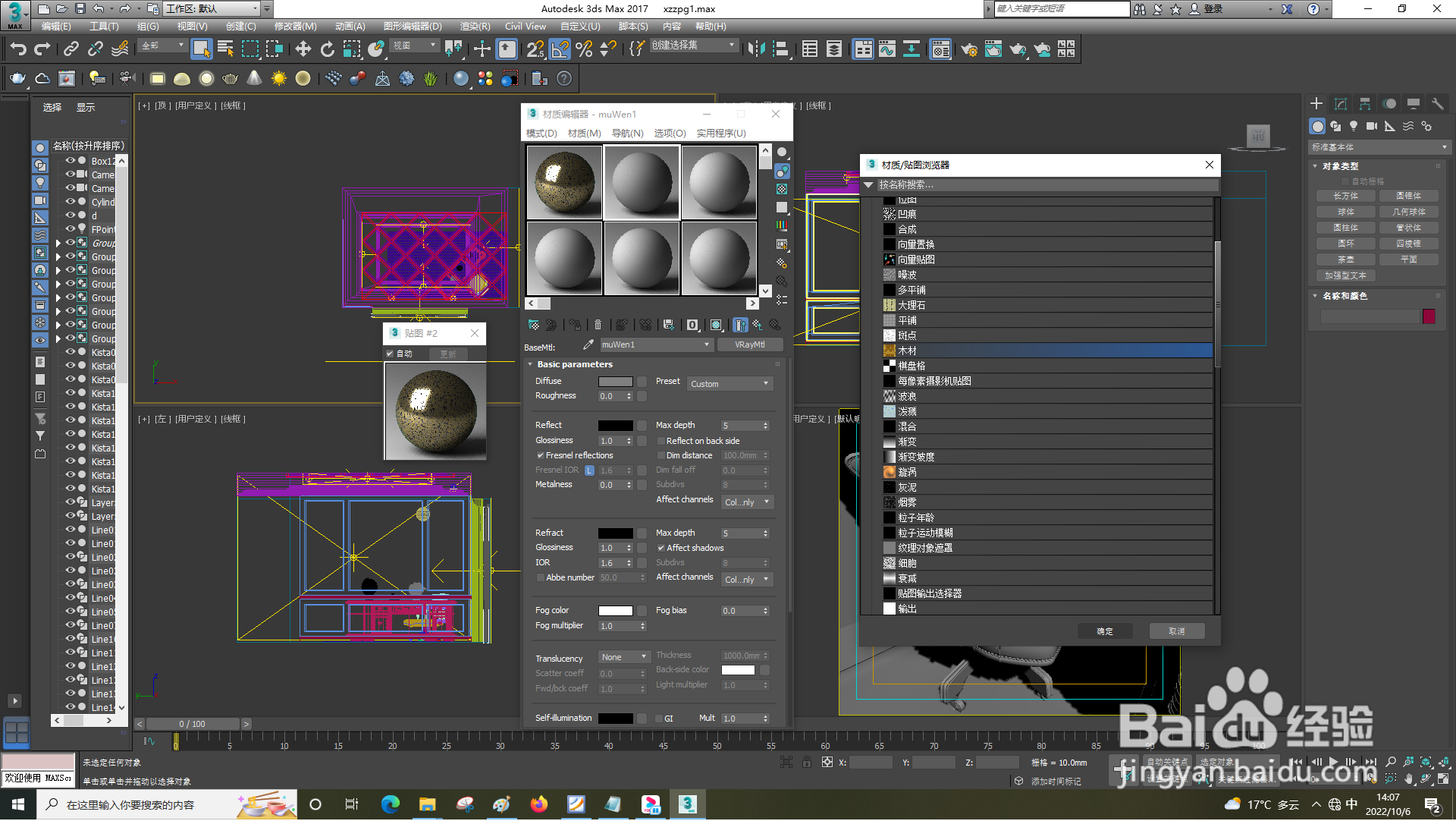Screen dimensions: 1456x821
Task: Click the object color swatch in 名称和颜色
Action: [1429, 316]
